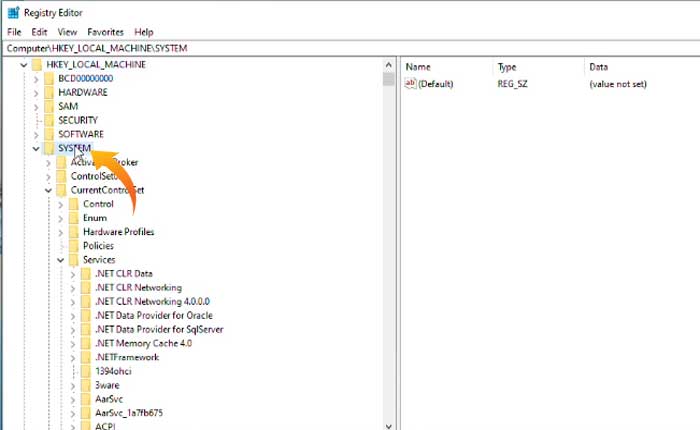The height and width of the screenshot is (430, 700).
Task: Click the Enum folder icon
Action: [74, 218]
